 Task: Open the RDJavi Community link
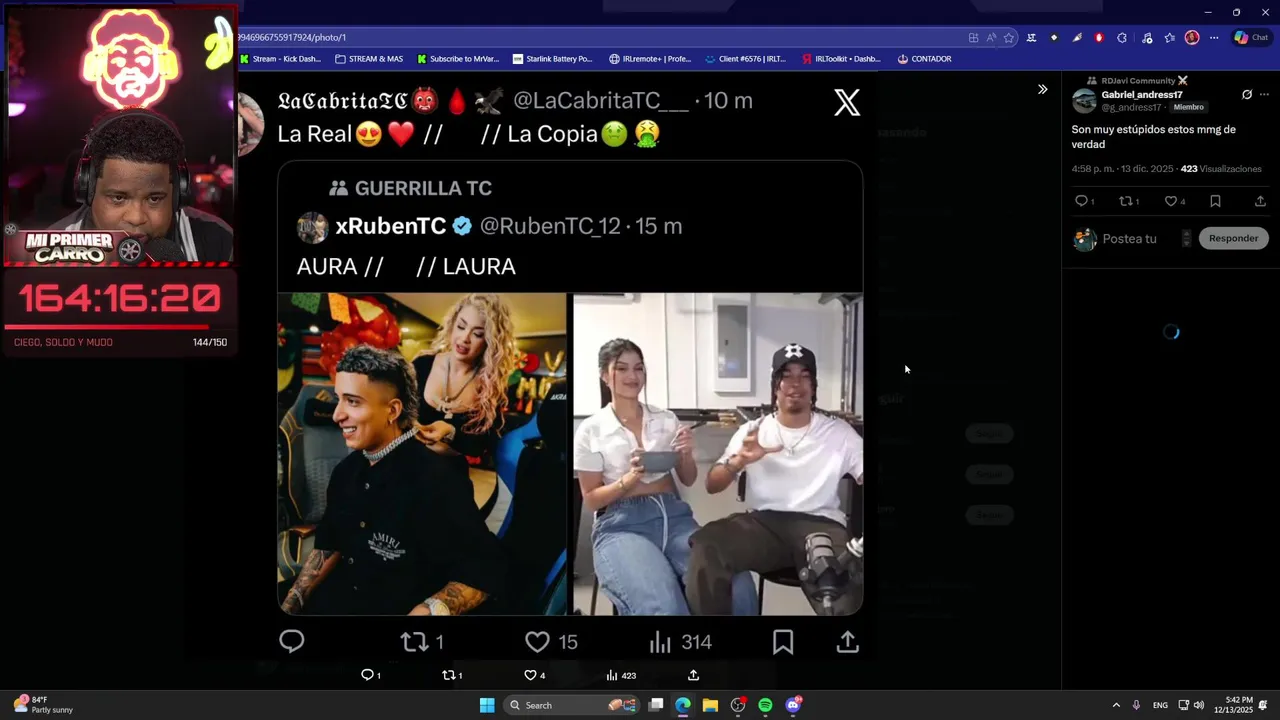[x=1138, y=81]
